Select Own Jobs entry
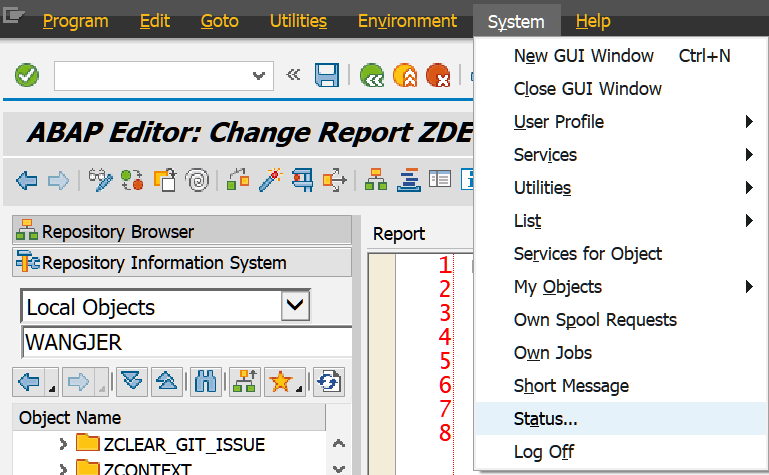Viewport: 769px width, 475px height. tap(621, 353)
